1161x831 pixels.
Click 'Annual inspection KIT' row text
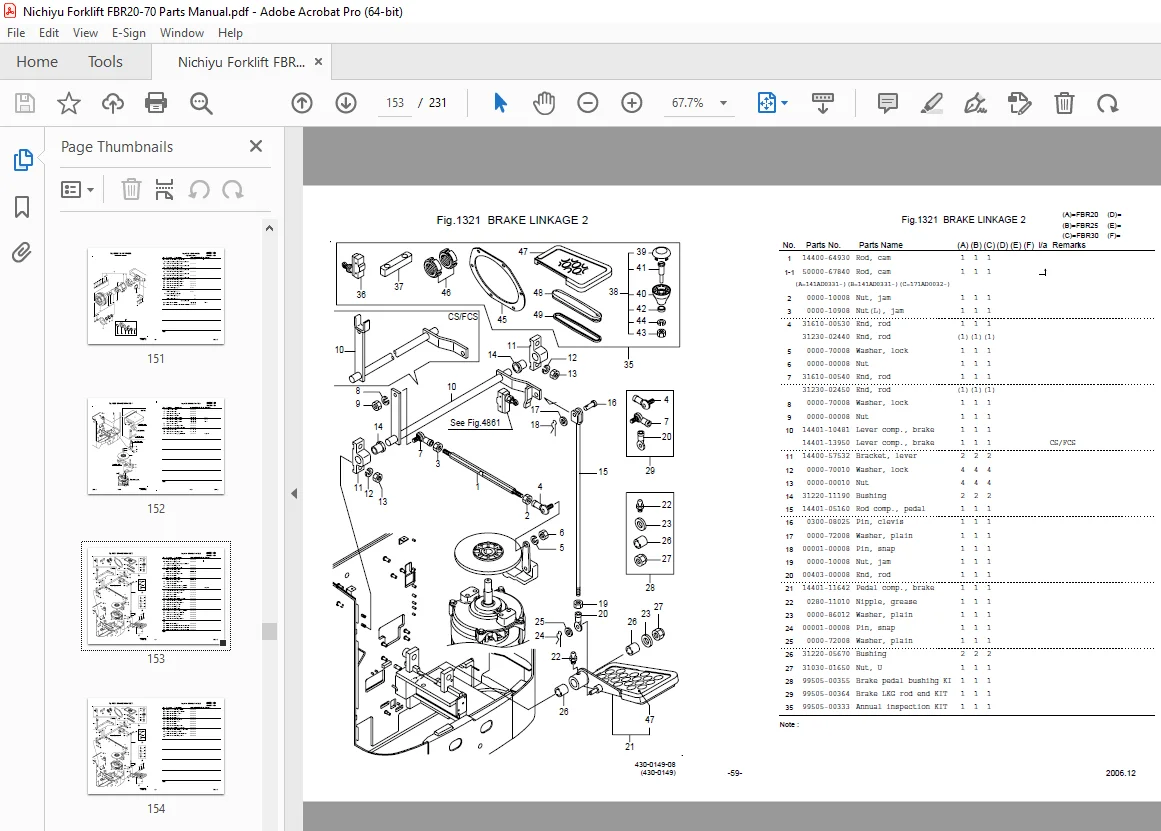pos(902,707)
